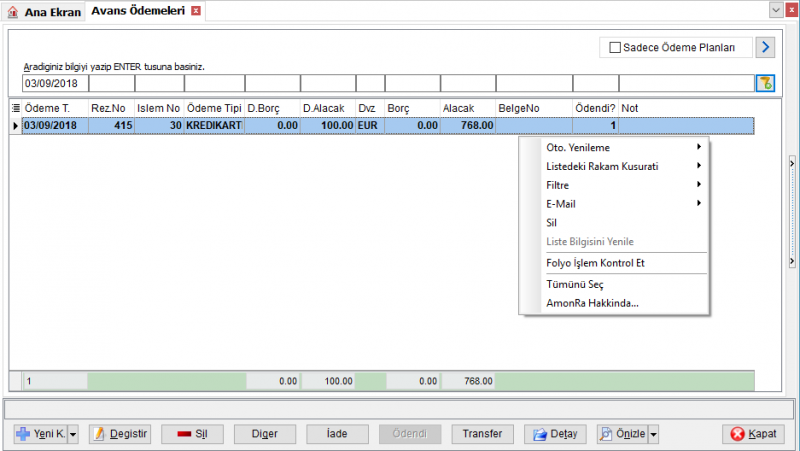Viewport: 800px width, 451px height.
Task: Click Yeni K. plus icon button
Action: click(40, 434)
